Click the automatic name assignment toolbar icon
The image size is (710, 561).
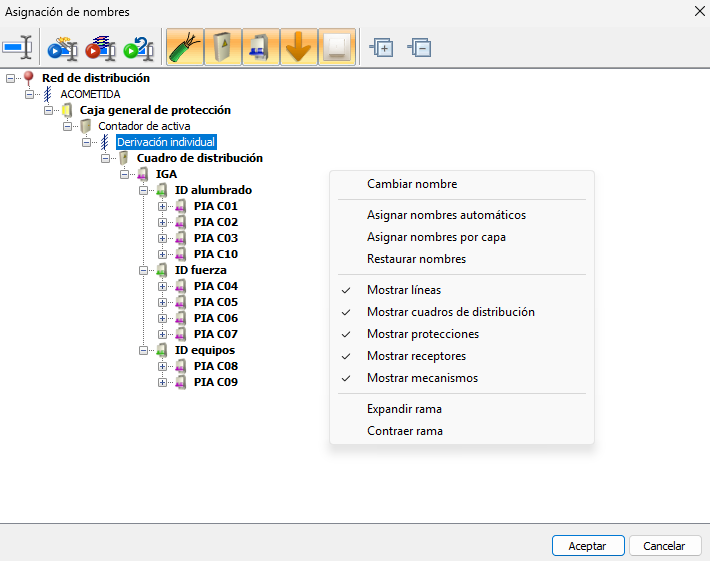(62, 47)
